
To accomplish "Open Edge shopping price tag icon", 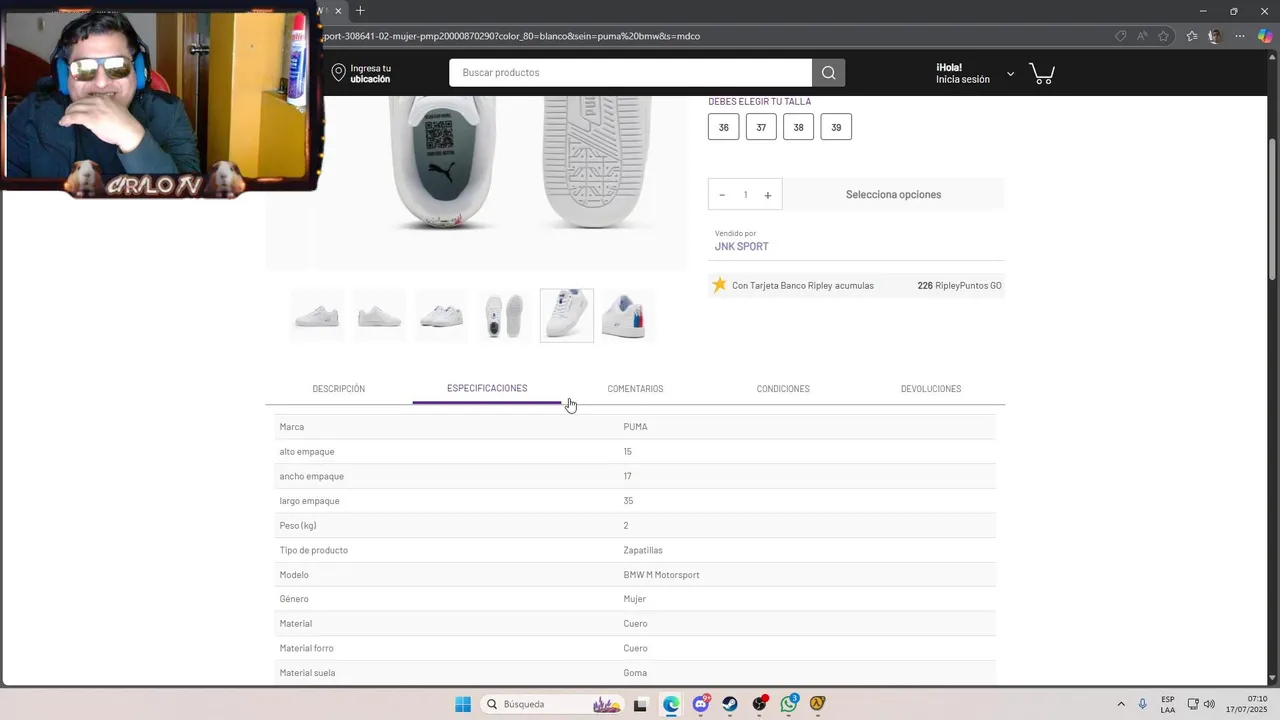I will click(x=1120, y=36).
